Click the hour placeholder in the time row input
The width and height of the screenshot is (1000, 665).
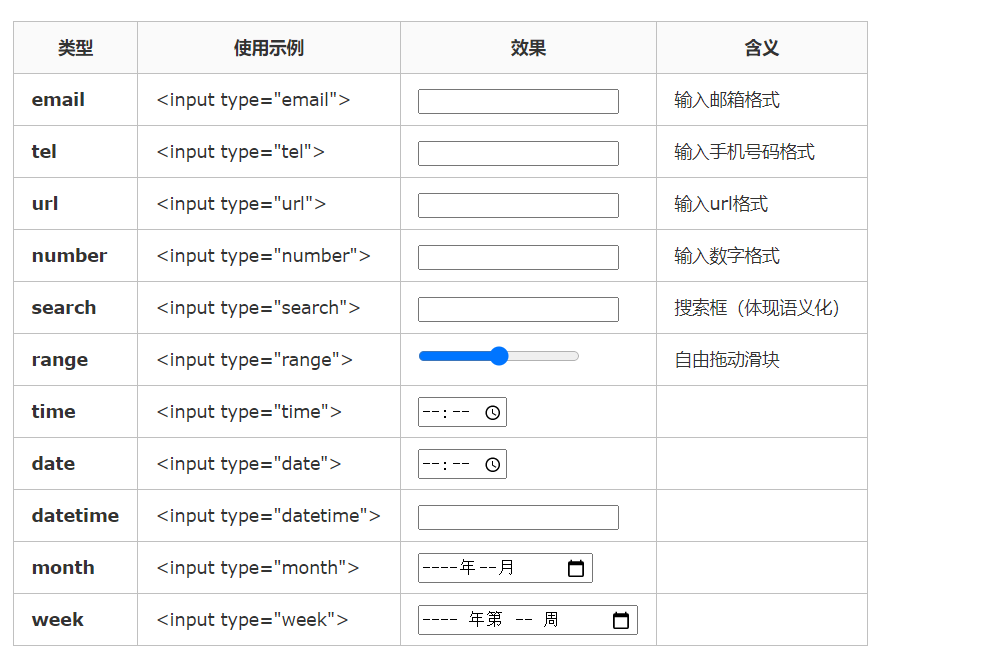click(x=431, y=412)
